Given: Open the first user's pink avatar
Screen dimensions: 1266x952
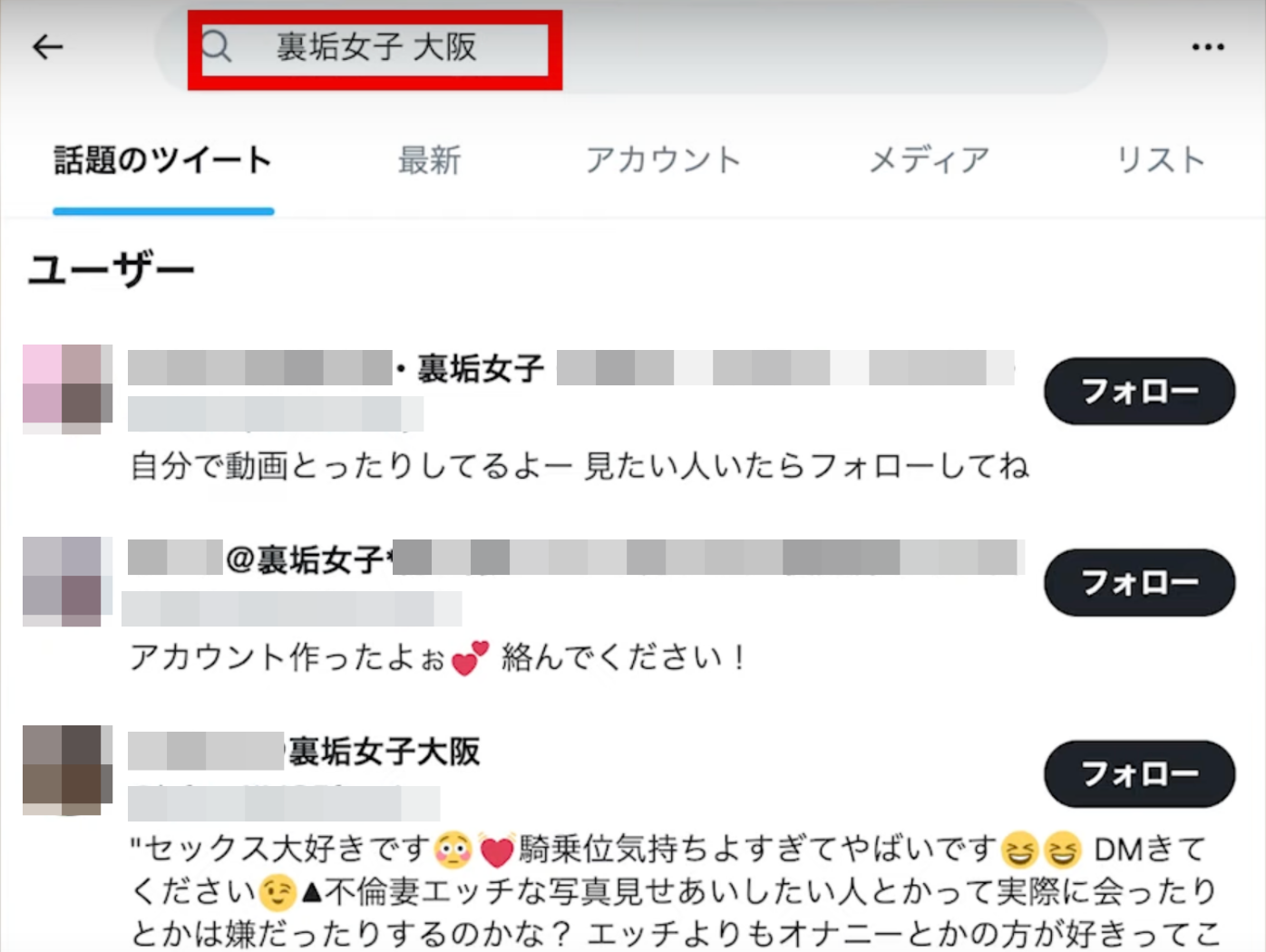Looking at the screenshot, I should tap(67, 389).
